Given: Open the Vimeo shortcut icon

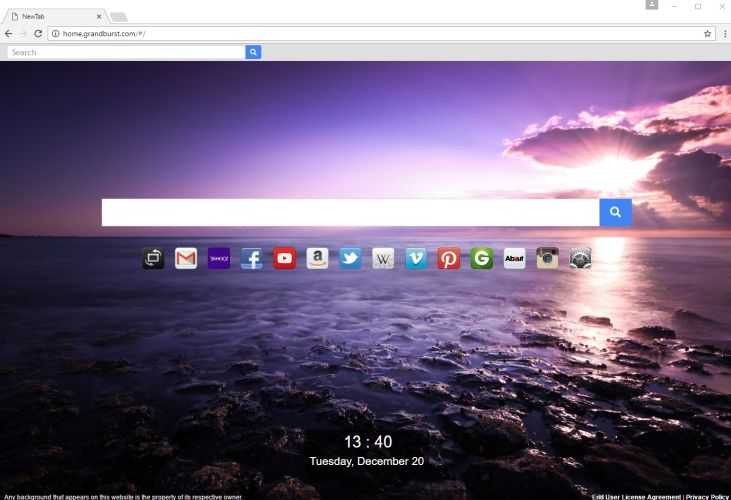Looking at the screenshot, I should tap(416, 258).
